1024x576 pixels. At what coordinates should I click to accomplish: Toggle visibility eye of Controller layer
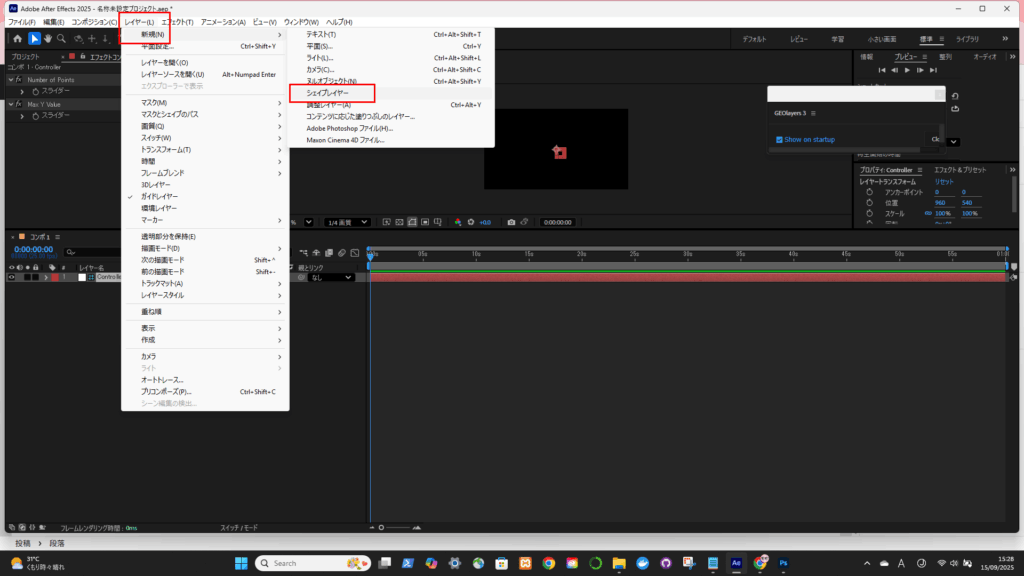(x=12, y=277)
